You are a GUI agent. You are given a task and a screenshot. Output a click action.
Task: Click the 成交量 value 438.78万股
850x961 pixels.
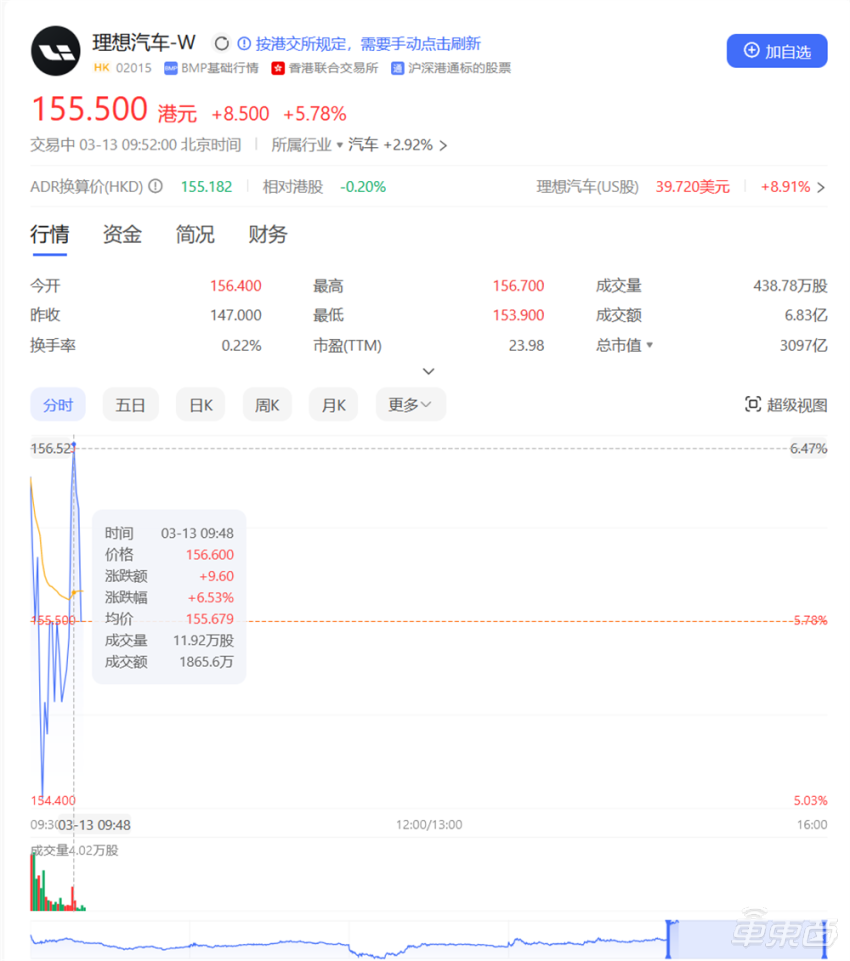pos(791,286)
